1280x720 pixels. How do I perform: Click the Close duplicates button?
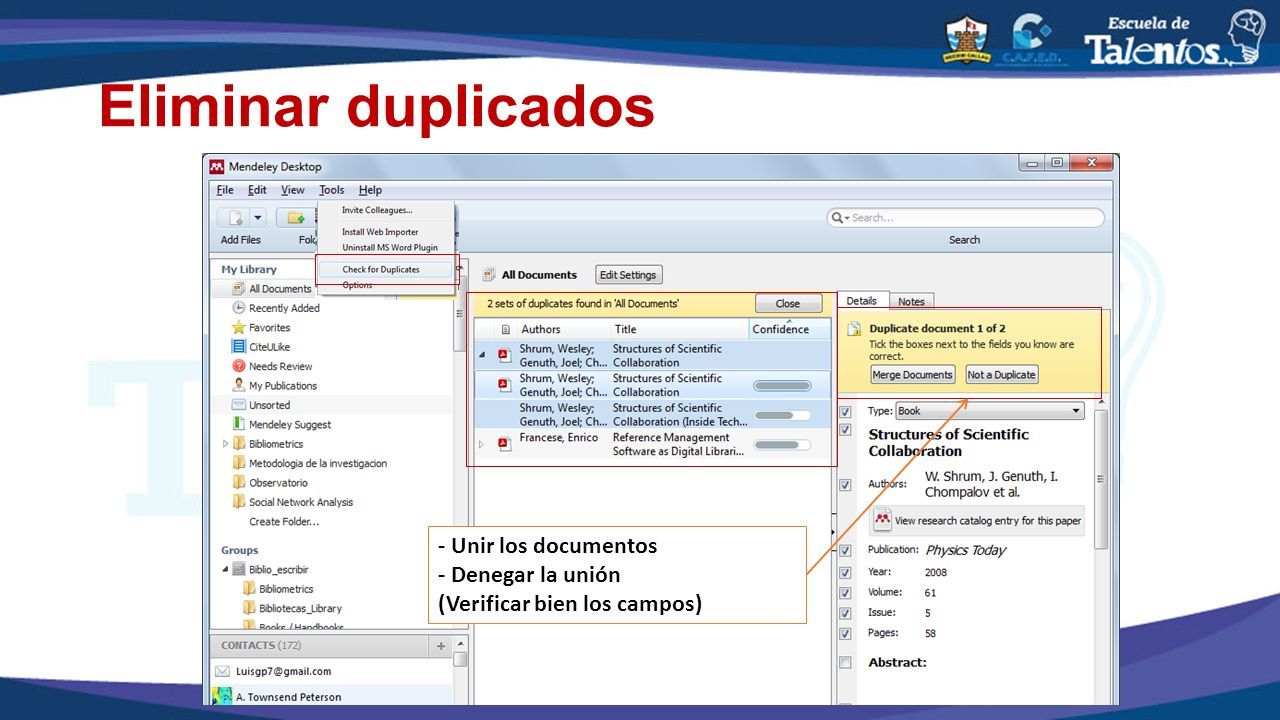[x=788, y=304]
